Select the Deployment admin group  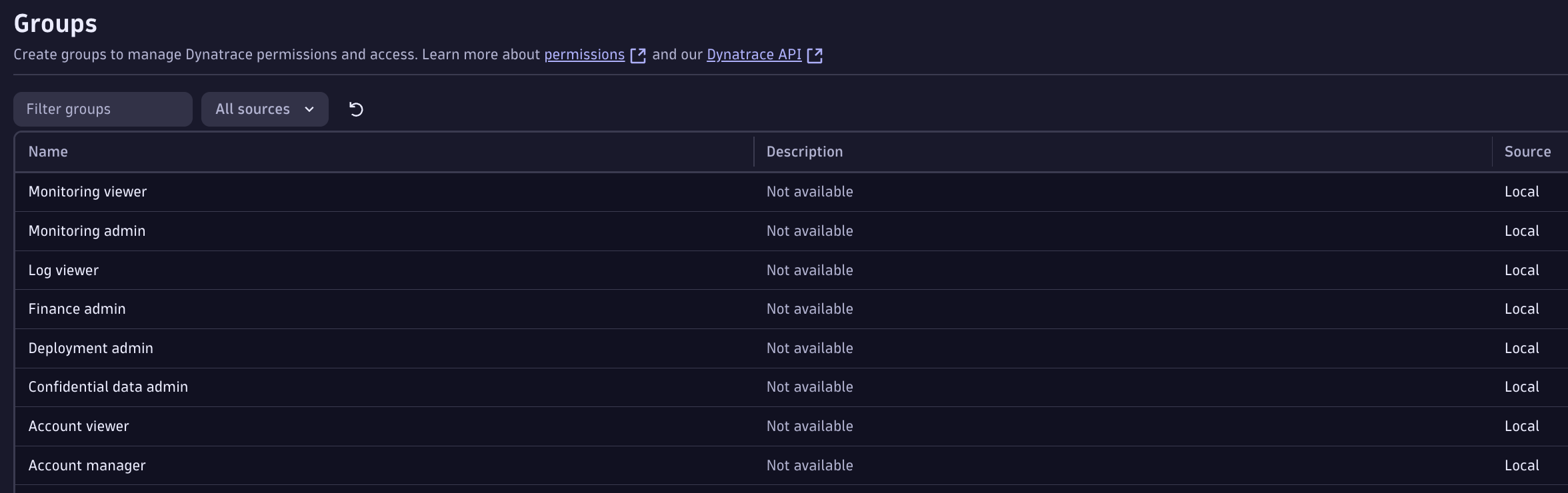pos(91,348)
